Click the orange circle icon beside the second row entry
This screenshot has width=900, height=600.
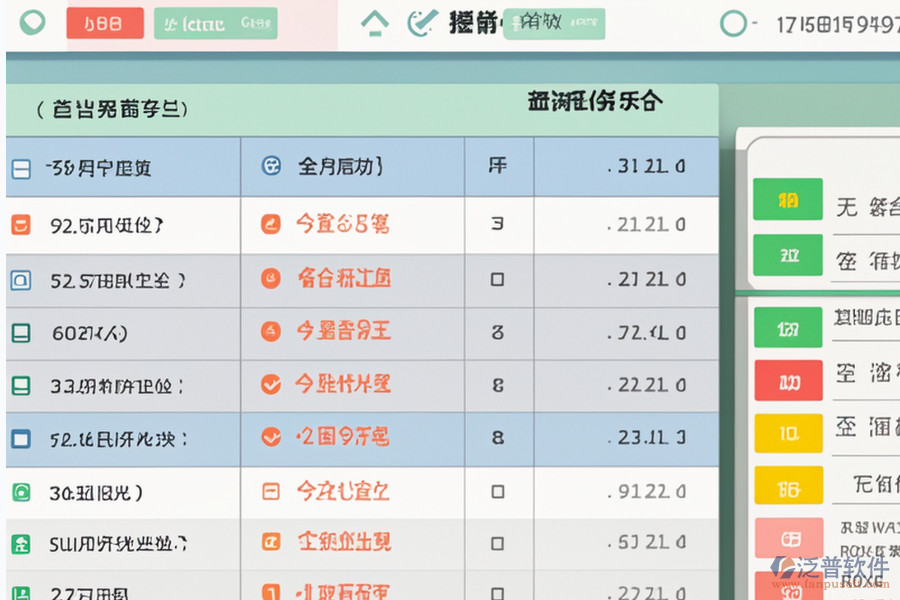(x=269, y=225)
